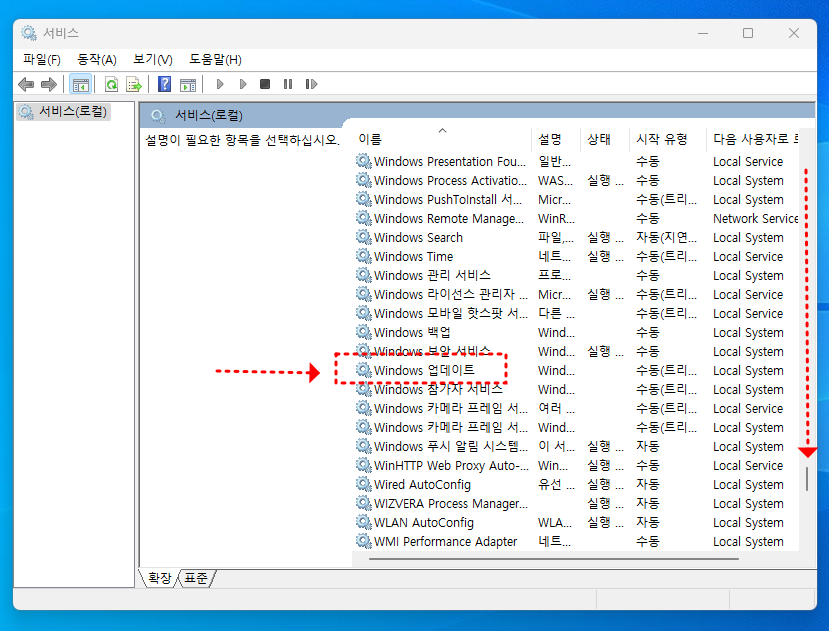The width and height of the screenshot is (829, 631).
Task: Switch to the 표준 tab
Action: 196,578
